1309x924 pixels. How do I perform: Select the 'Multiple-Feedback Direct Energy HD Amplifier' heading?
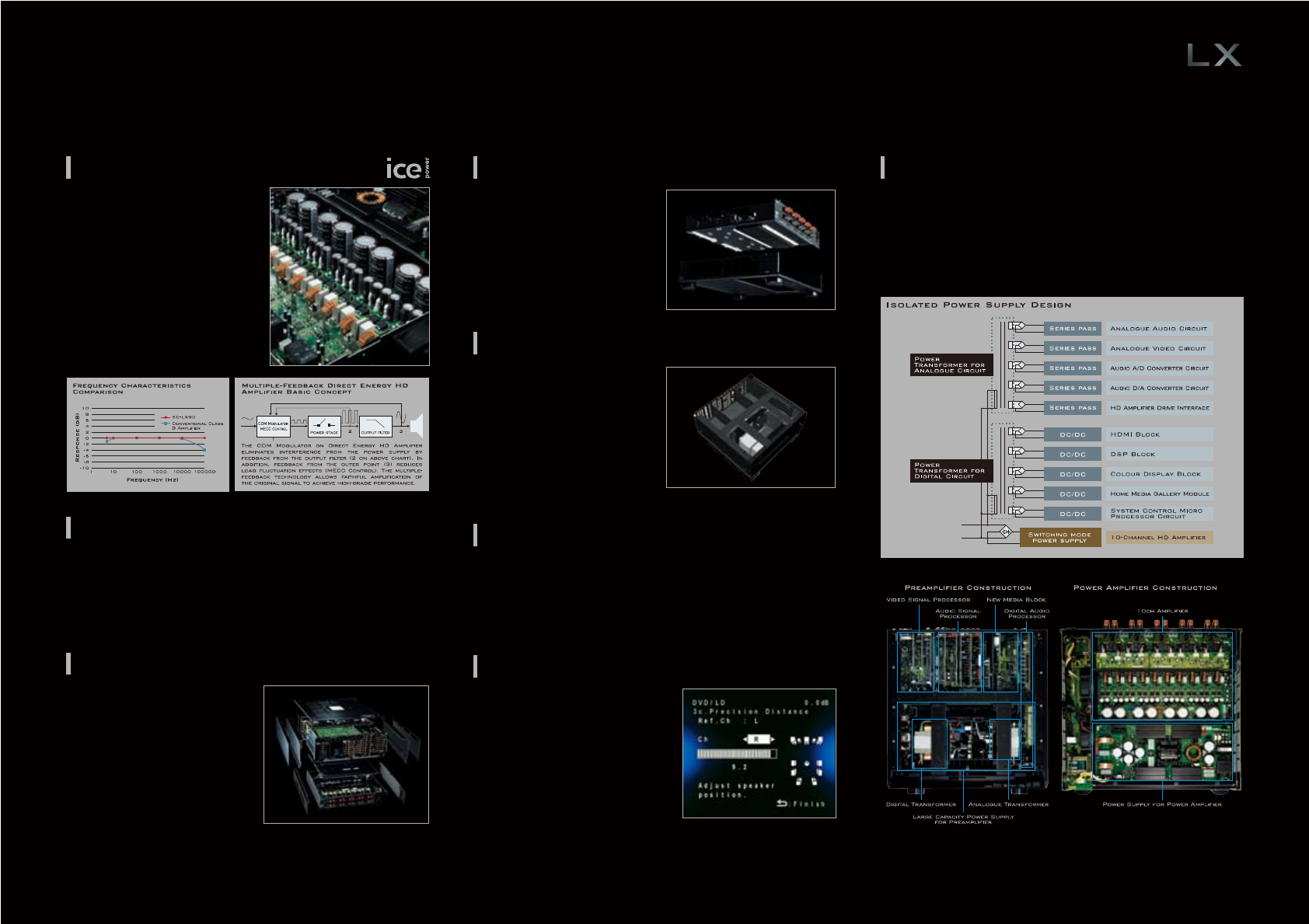325,389
